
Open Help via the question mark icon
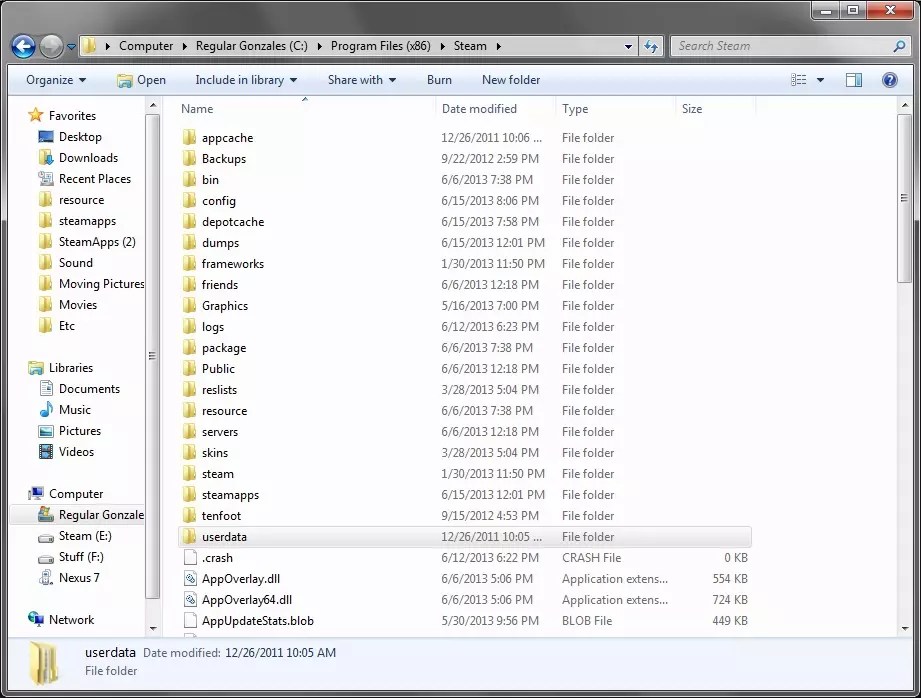[x=889, y=80]
